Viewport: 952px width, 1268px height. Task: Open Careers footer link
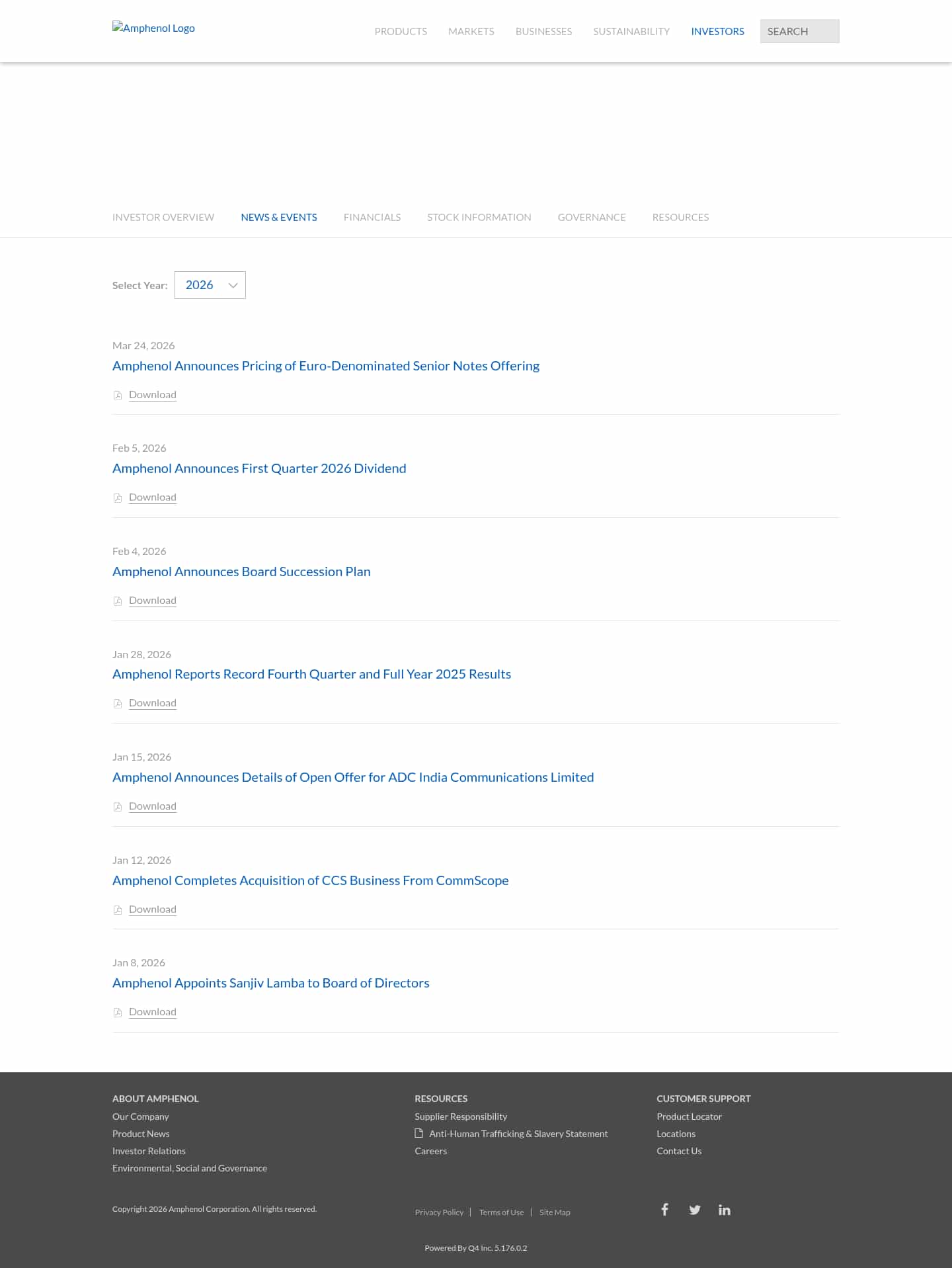pos(431,1151)
